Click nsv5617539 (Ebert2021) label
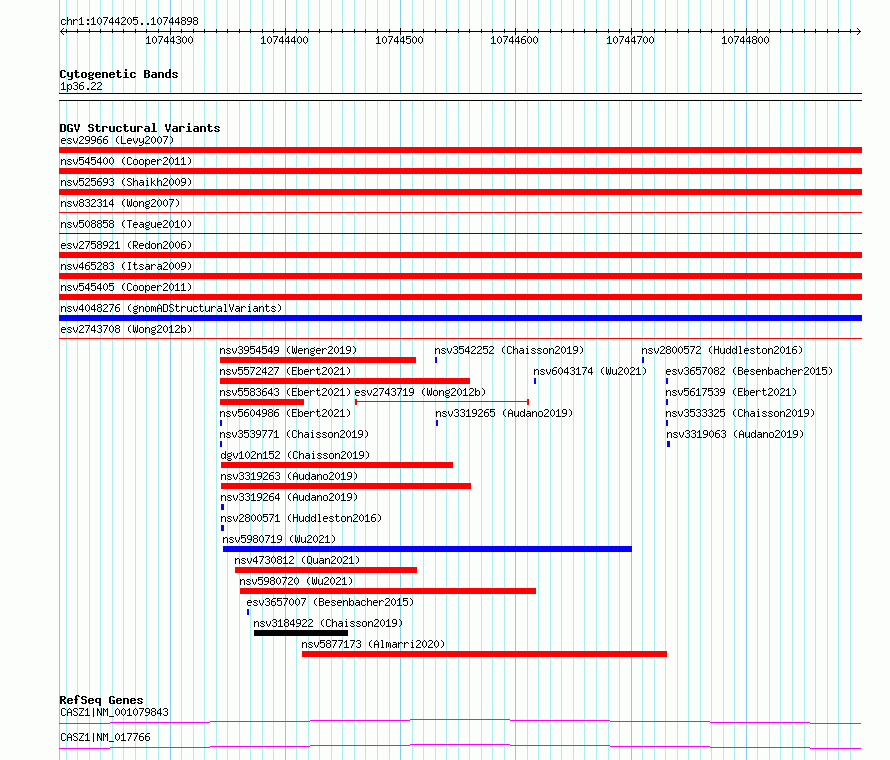The height and width of the screenshot is (760, 890). click(x=731, y=392)
